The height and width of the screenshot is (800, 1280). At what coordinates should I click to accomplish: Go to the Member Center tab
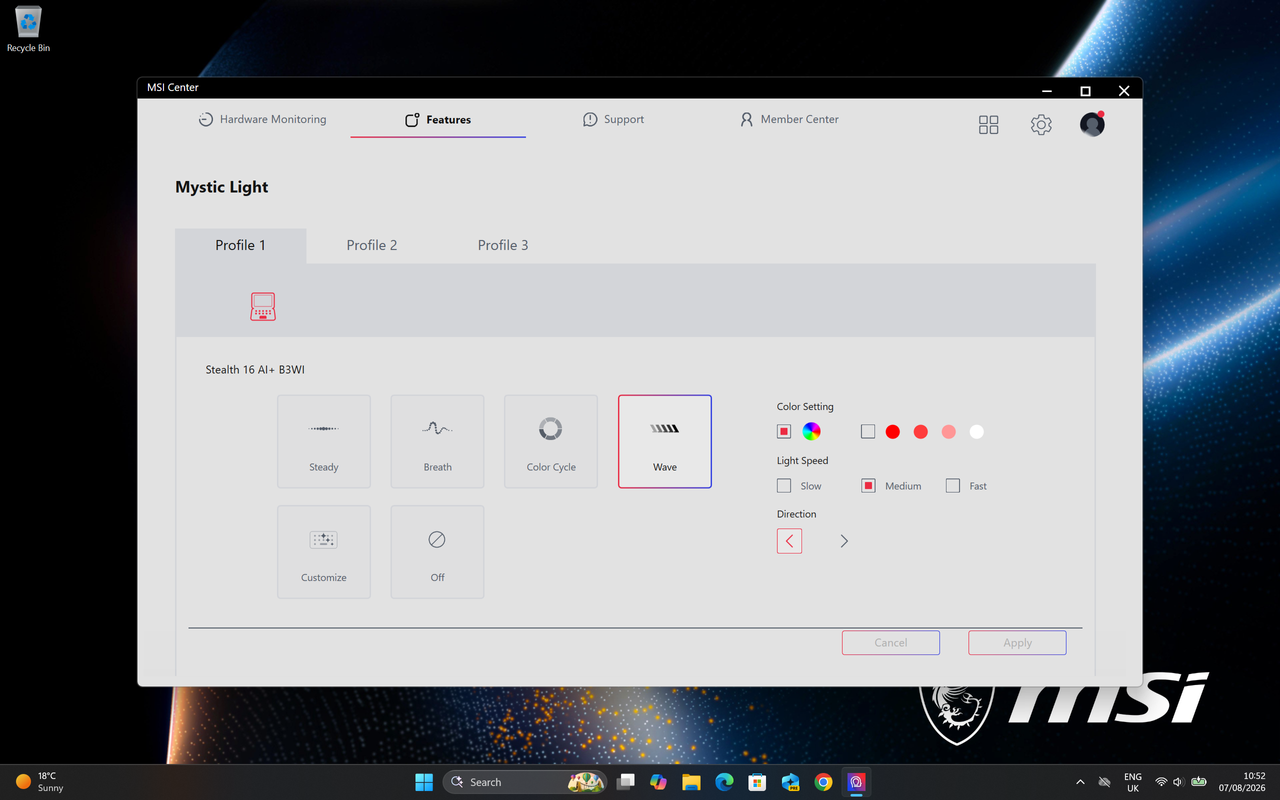pos(788,119)
